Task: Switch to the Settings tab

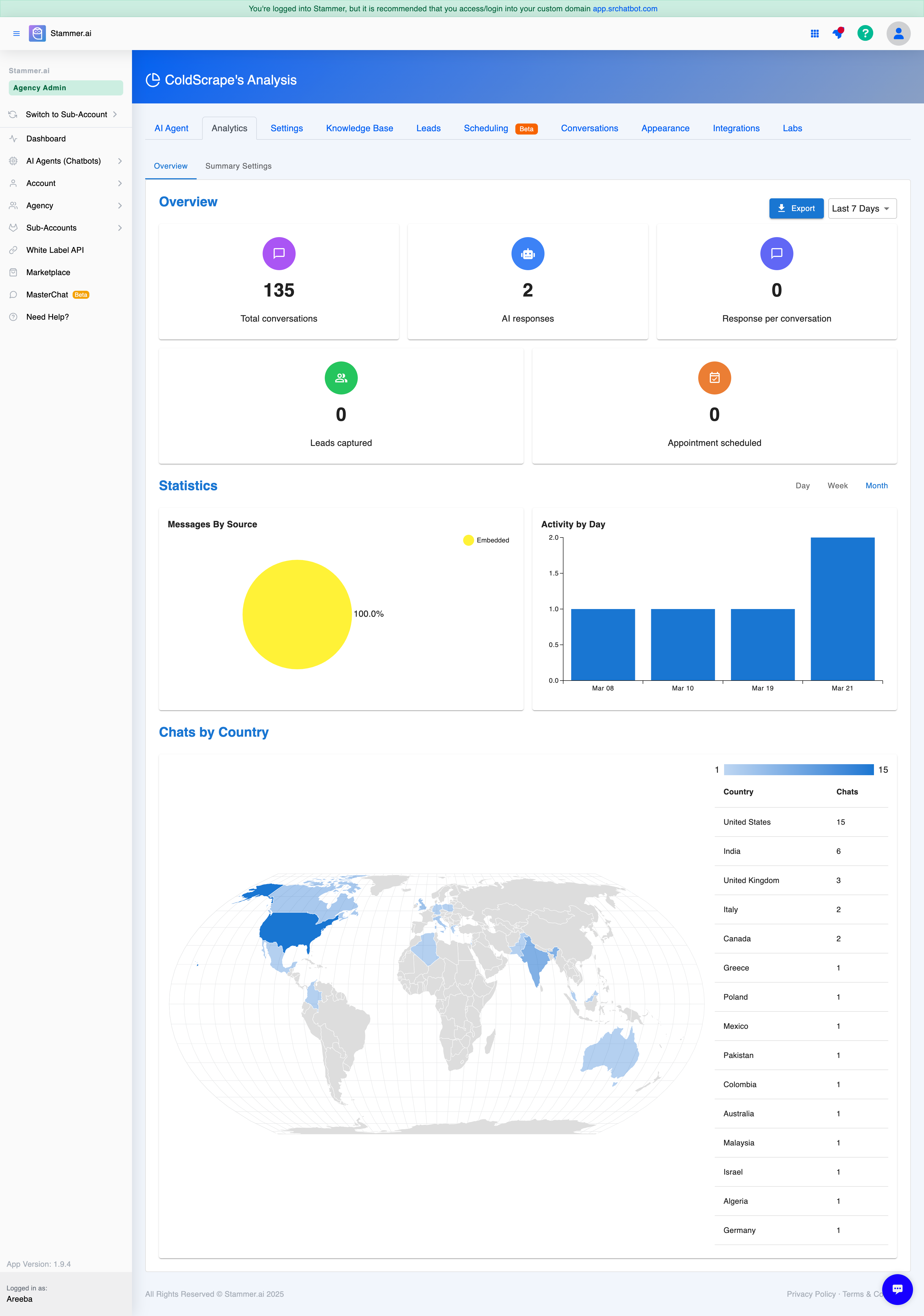Action: (x=287, y=128)
